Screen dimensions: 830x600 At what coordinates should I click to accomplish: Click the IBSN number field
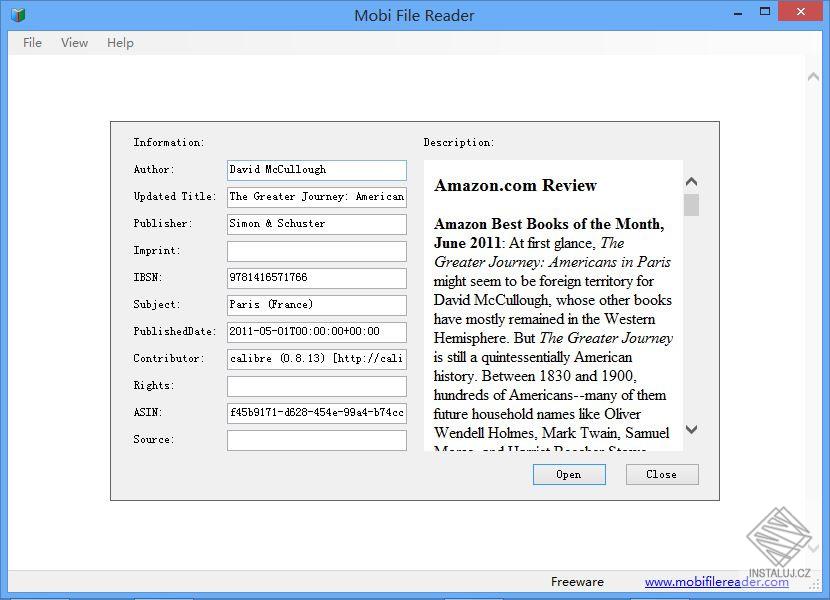click(x=317, y=278)
